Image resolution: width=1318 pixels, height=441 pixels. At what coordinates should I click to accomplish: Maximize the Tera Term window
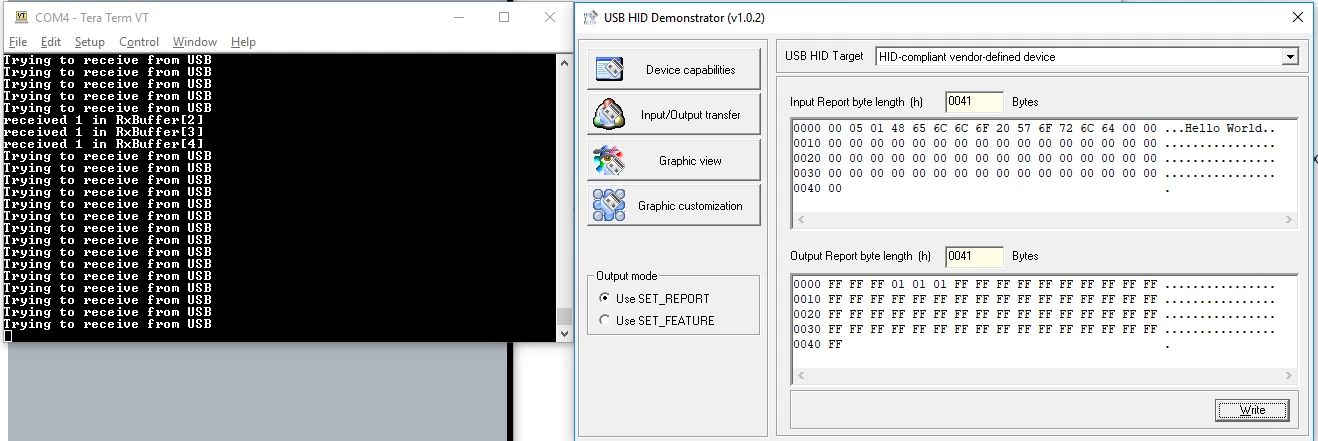coord(504,17)
